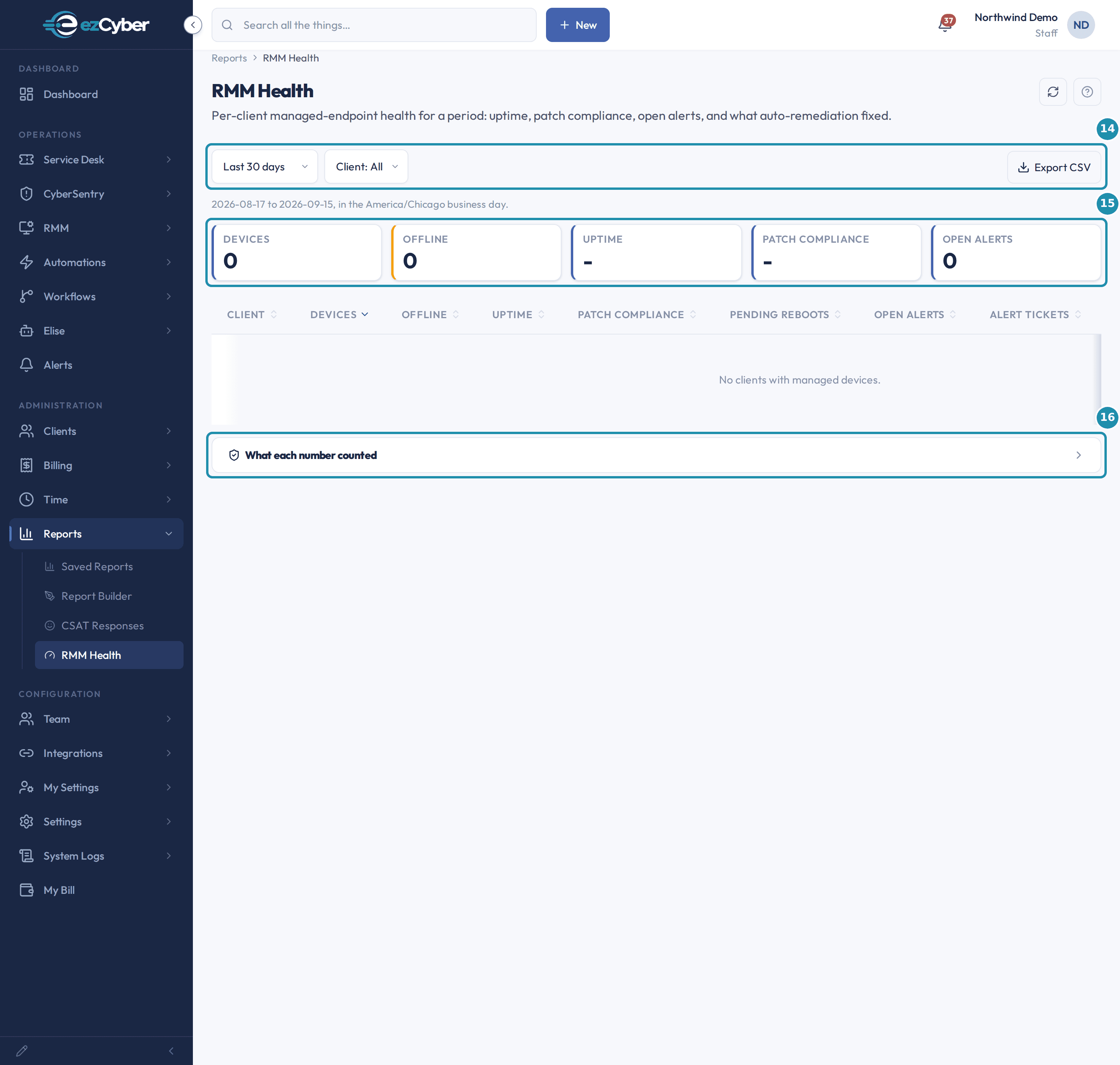Click the Reports bar chart icon
Viewport: 1120px width, 1065px height.
(27, 534)
